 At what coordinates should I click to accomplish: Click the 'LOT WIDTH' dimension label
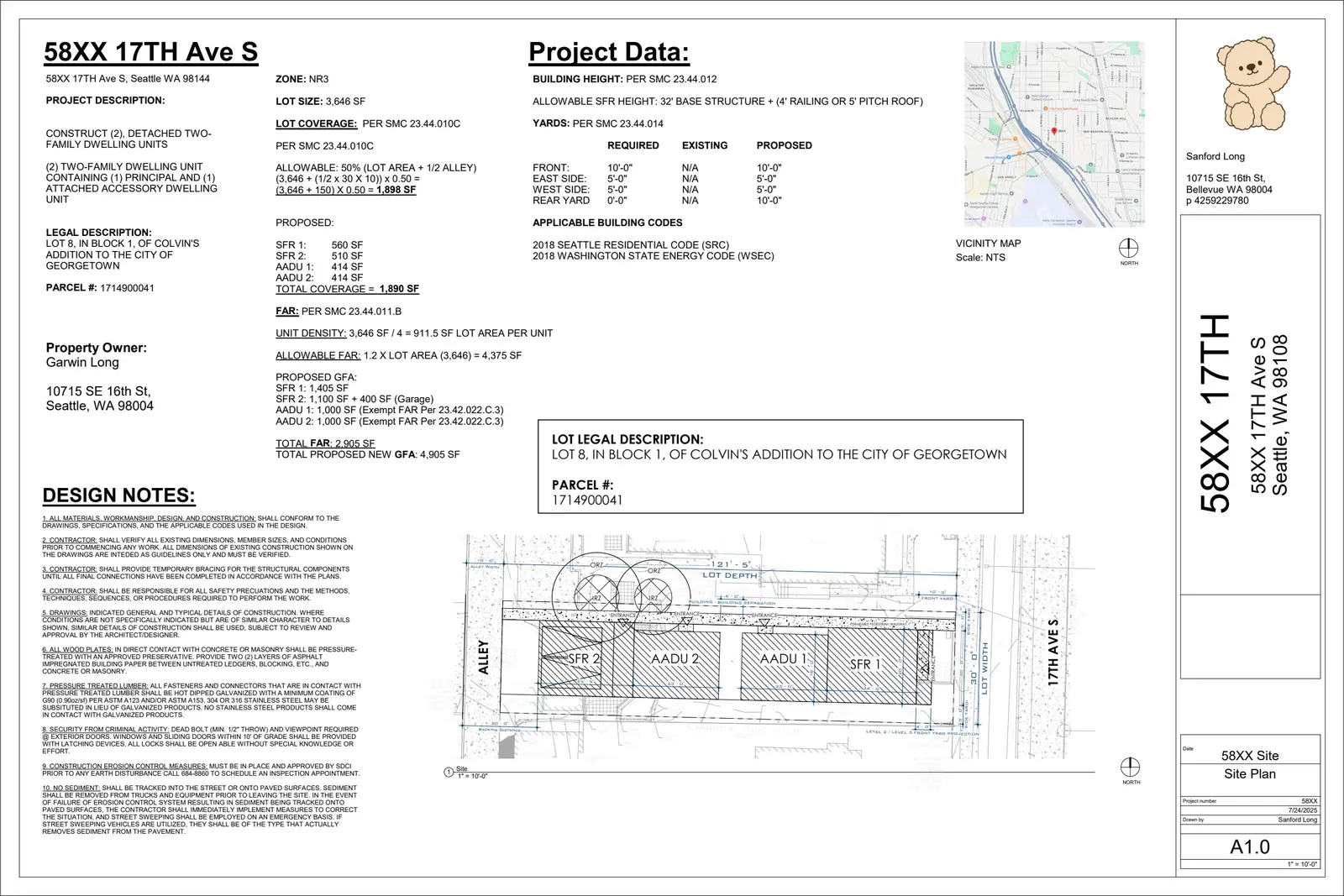(985, 668)
